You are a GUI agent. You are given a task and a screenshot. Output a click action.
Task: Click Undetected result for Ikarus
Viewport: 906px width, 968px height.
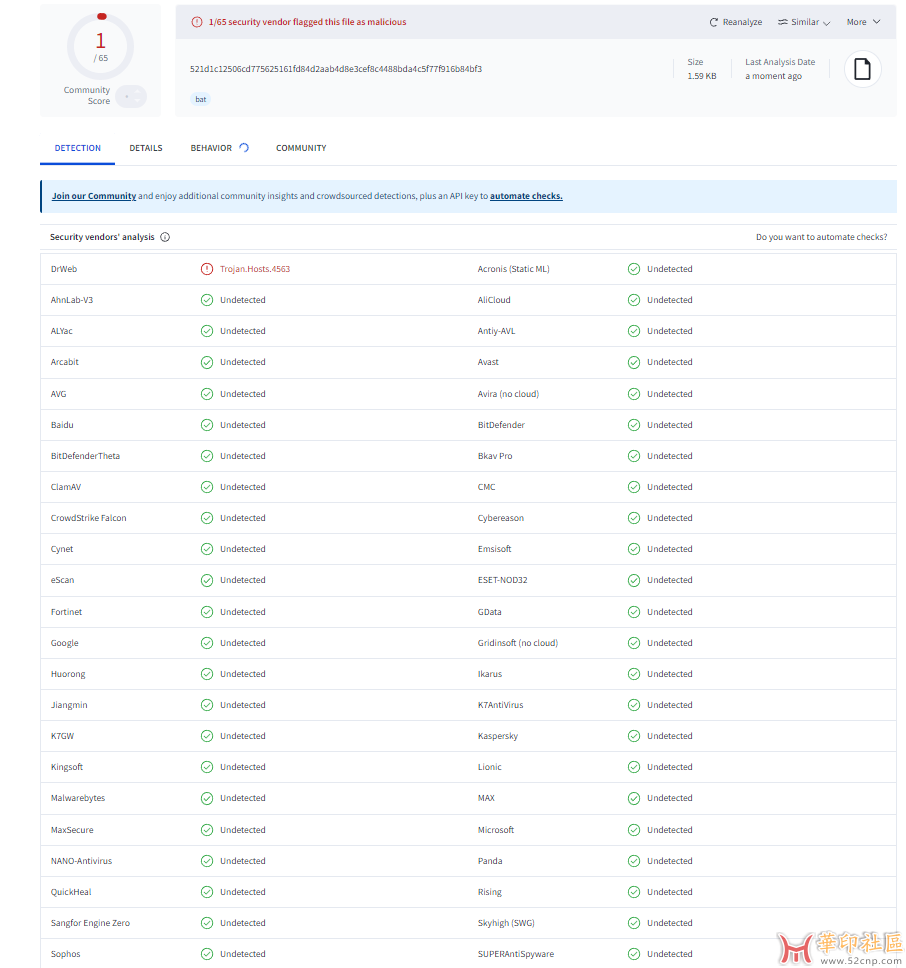click(670, 674)
